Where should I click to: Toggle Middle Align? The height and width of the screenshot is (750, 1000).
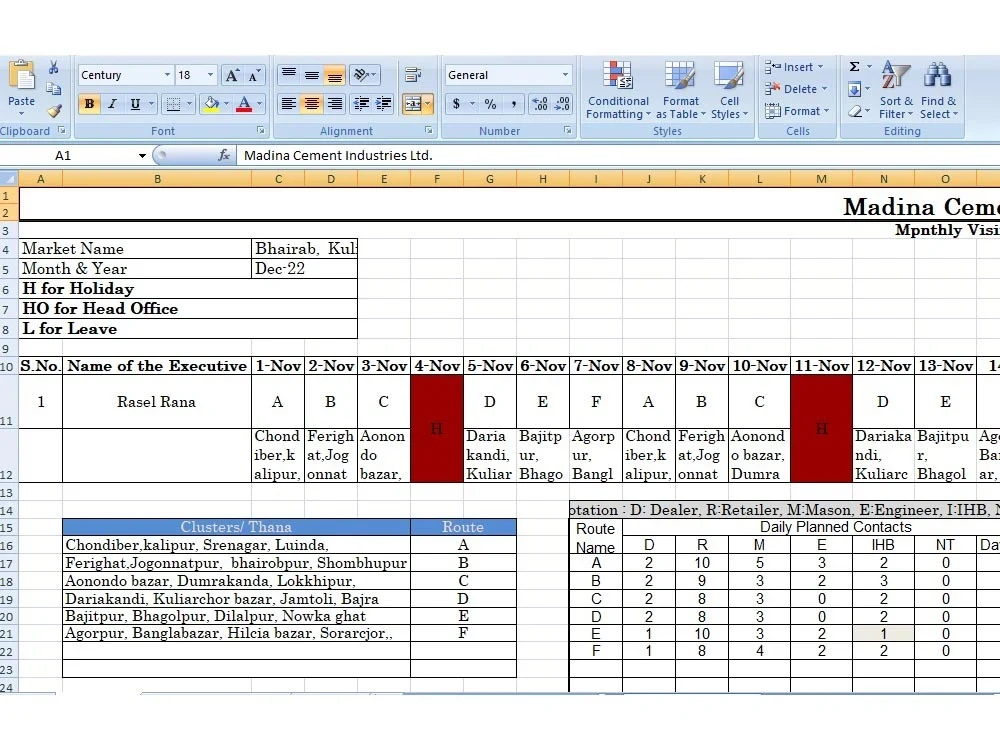point(312,75)
